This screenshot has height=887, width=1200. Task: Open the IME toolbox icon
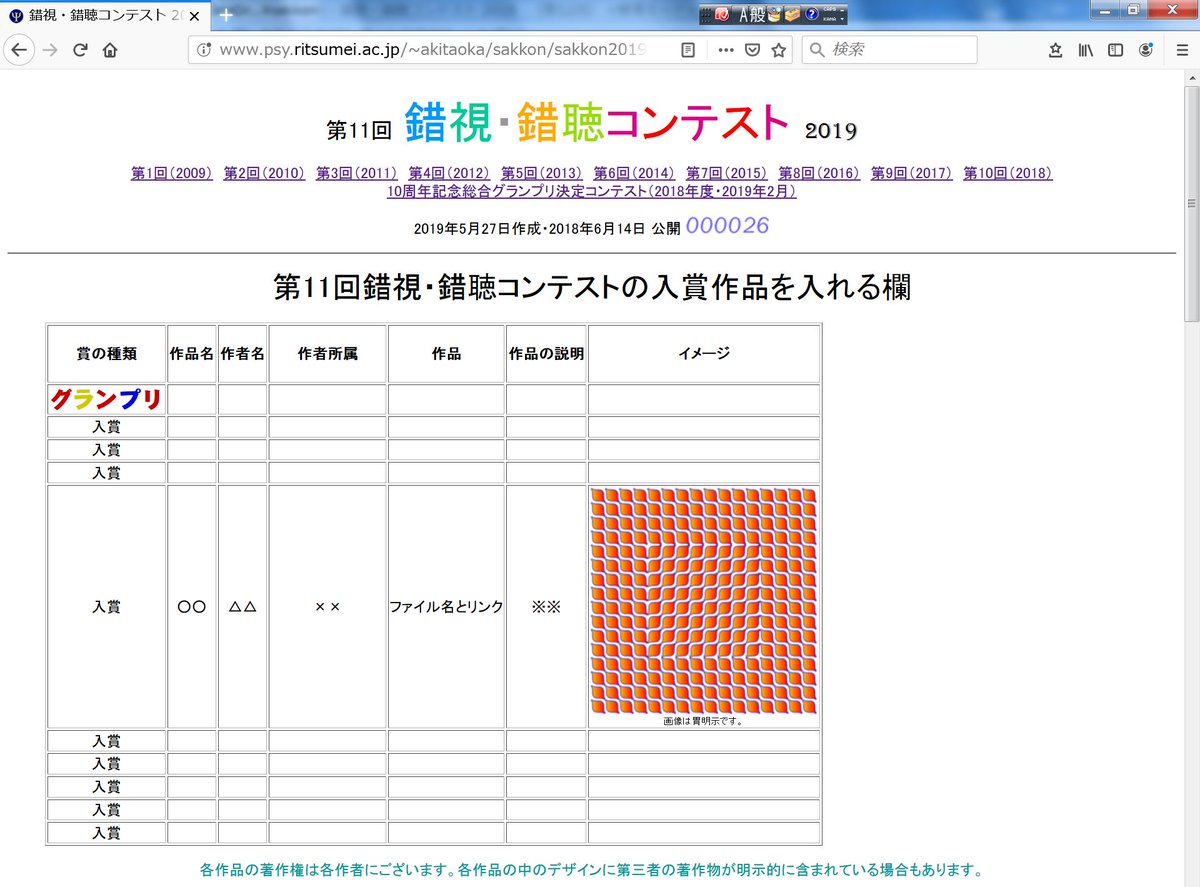[793, 15]
